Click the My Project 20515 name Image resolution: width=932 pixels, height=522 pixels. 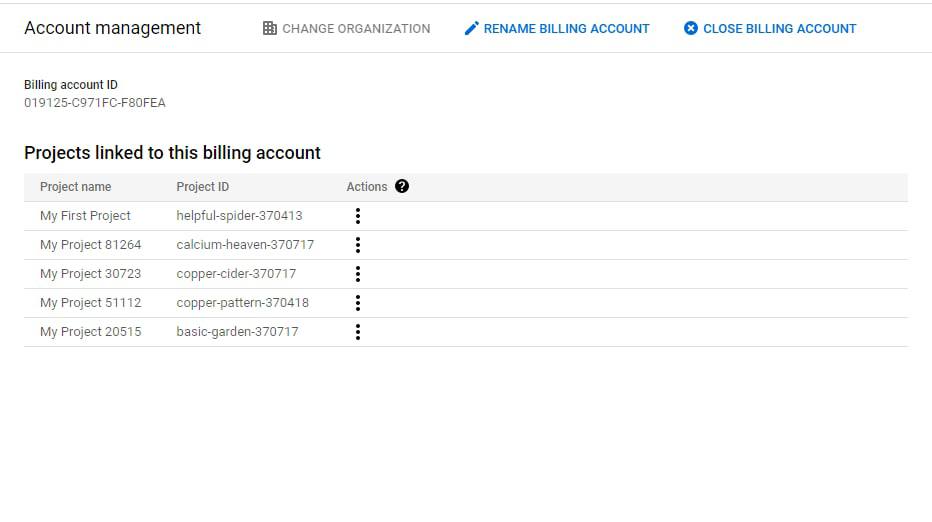click(x=90, y=332)
